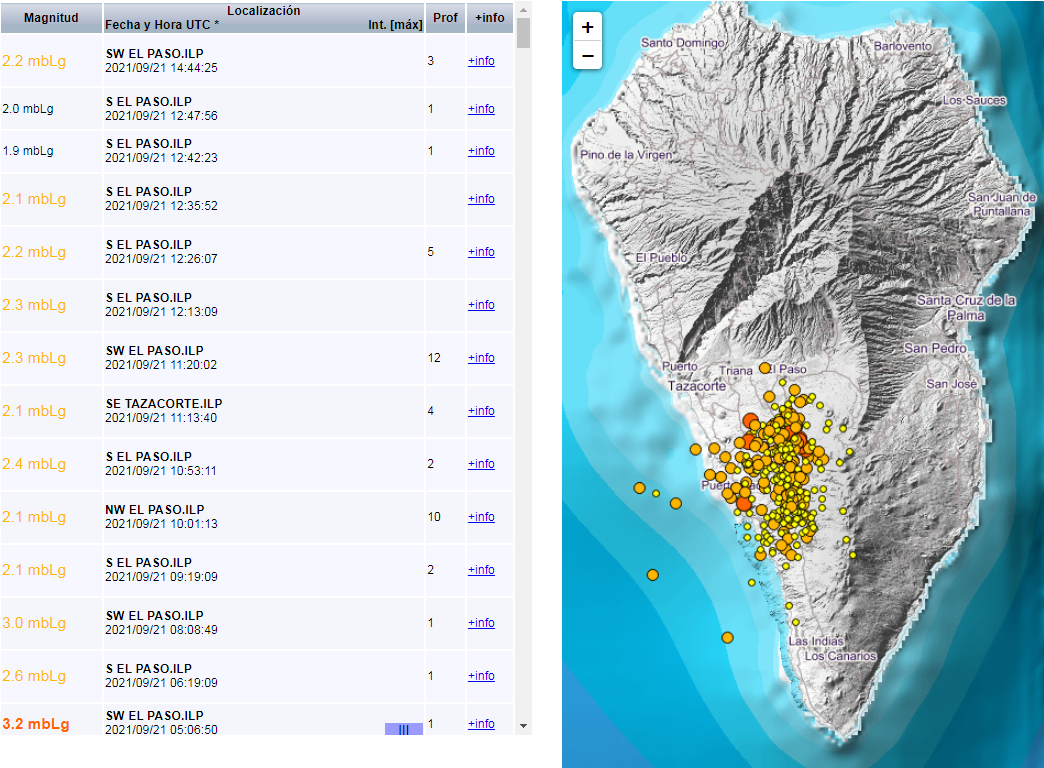Click the Prof column header

[x=445, y=18]
